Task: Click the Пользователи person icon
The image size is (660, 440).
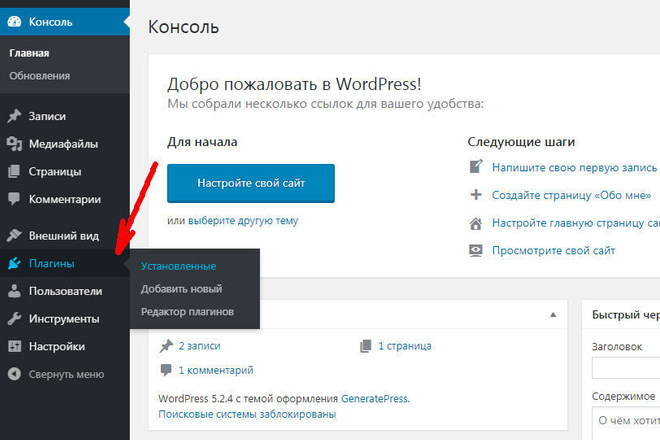Action: [14, 291]
